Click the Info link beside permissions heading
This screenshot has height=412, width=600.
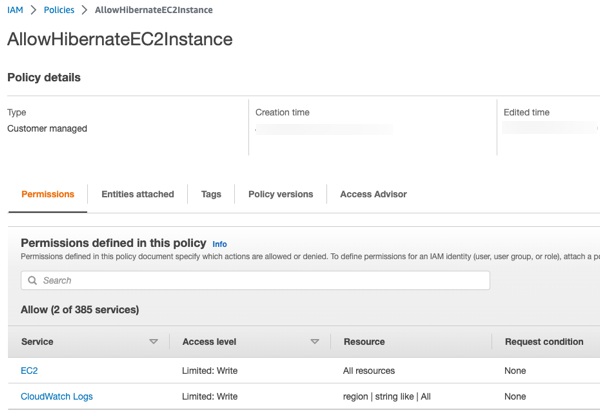219,244
